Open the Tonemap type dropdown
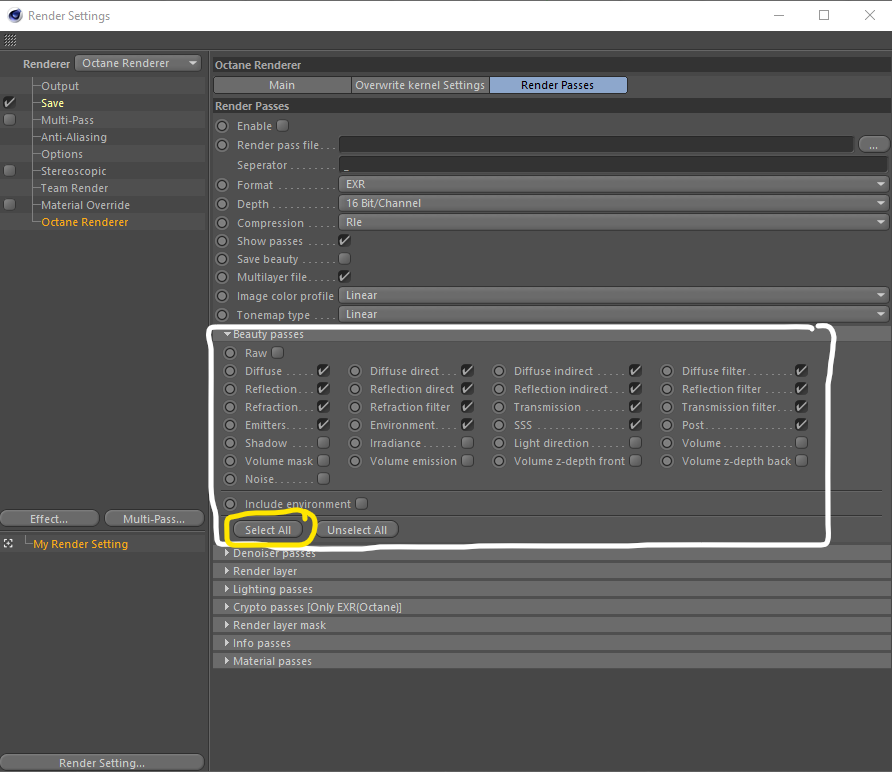The width and height of the screenshot is (892, 772). 613,314
